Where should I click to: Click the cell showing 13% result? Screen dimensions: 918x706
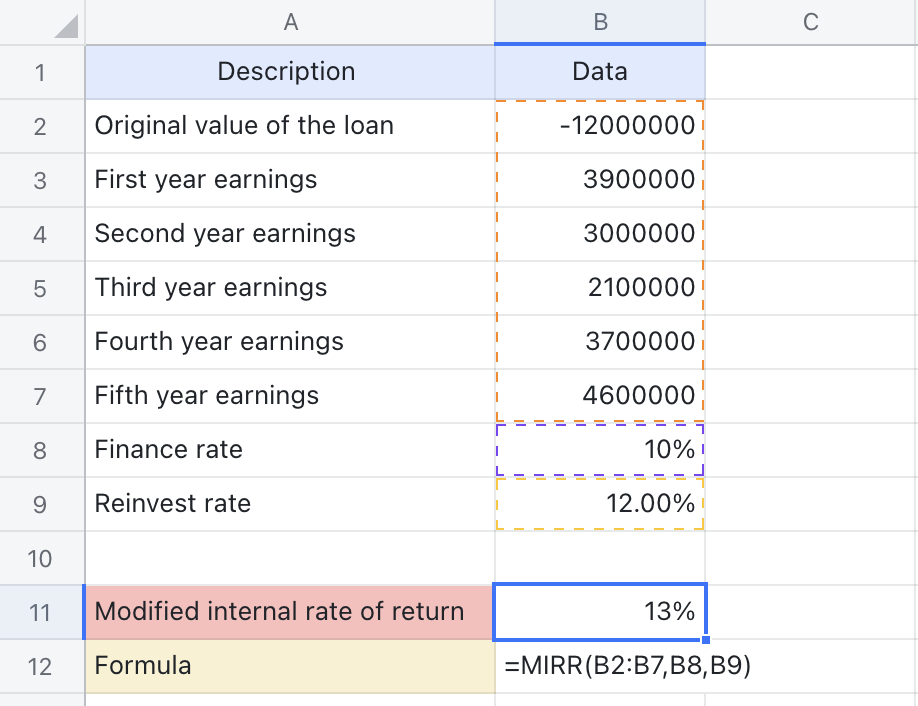pyautogui.click(x=599, y=611)
